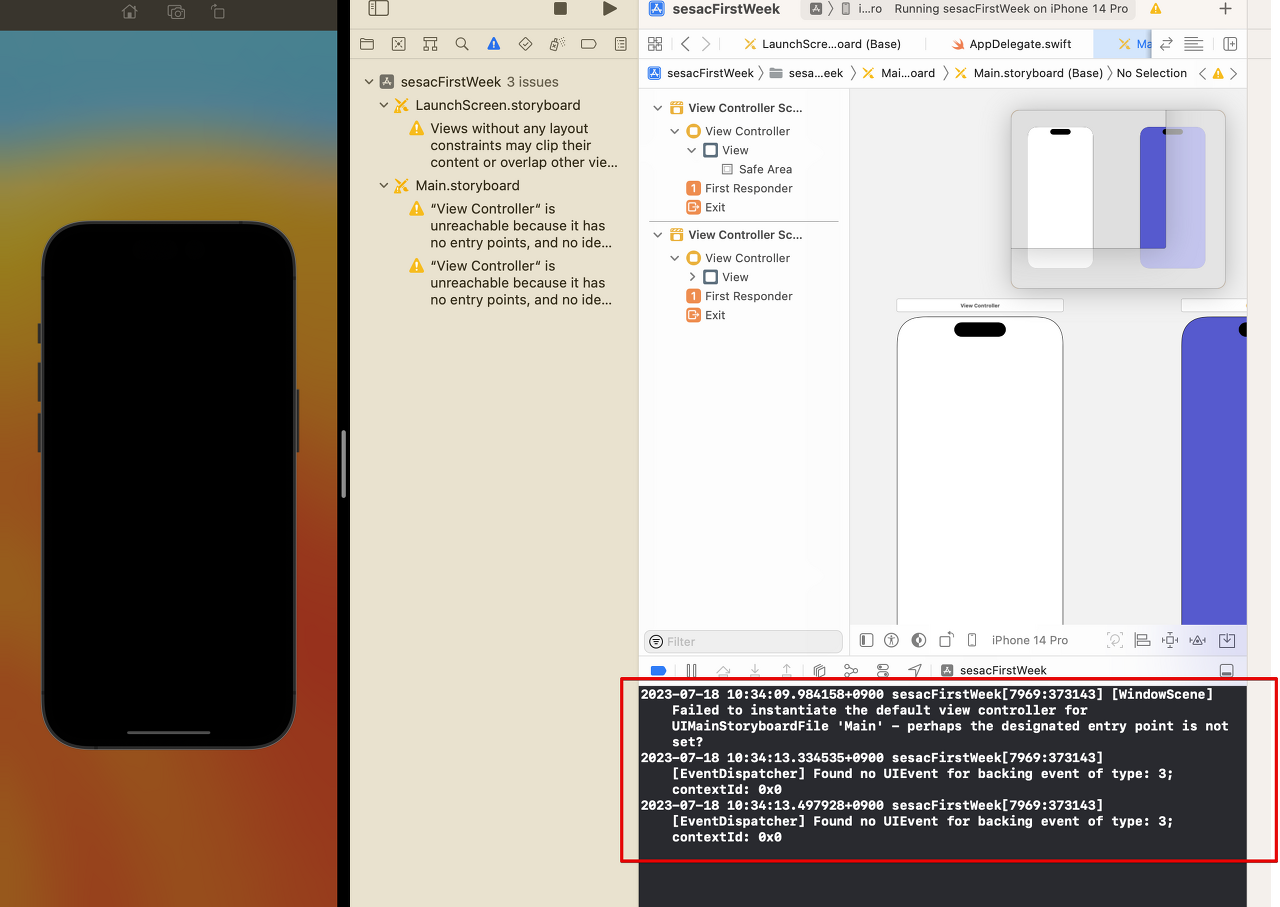Collapse the second View Controller Scene
The width and height of the screenshot is (1280, 907).
coord(657,235)
